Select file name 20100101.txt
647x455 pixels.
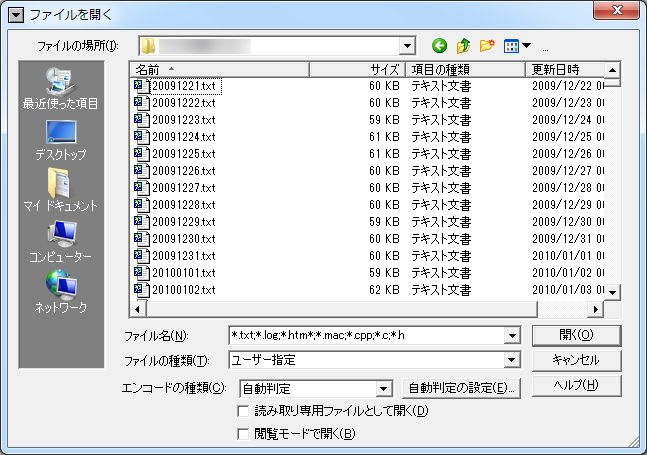tap(184, 273)
